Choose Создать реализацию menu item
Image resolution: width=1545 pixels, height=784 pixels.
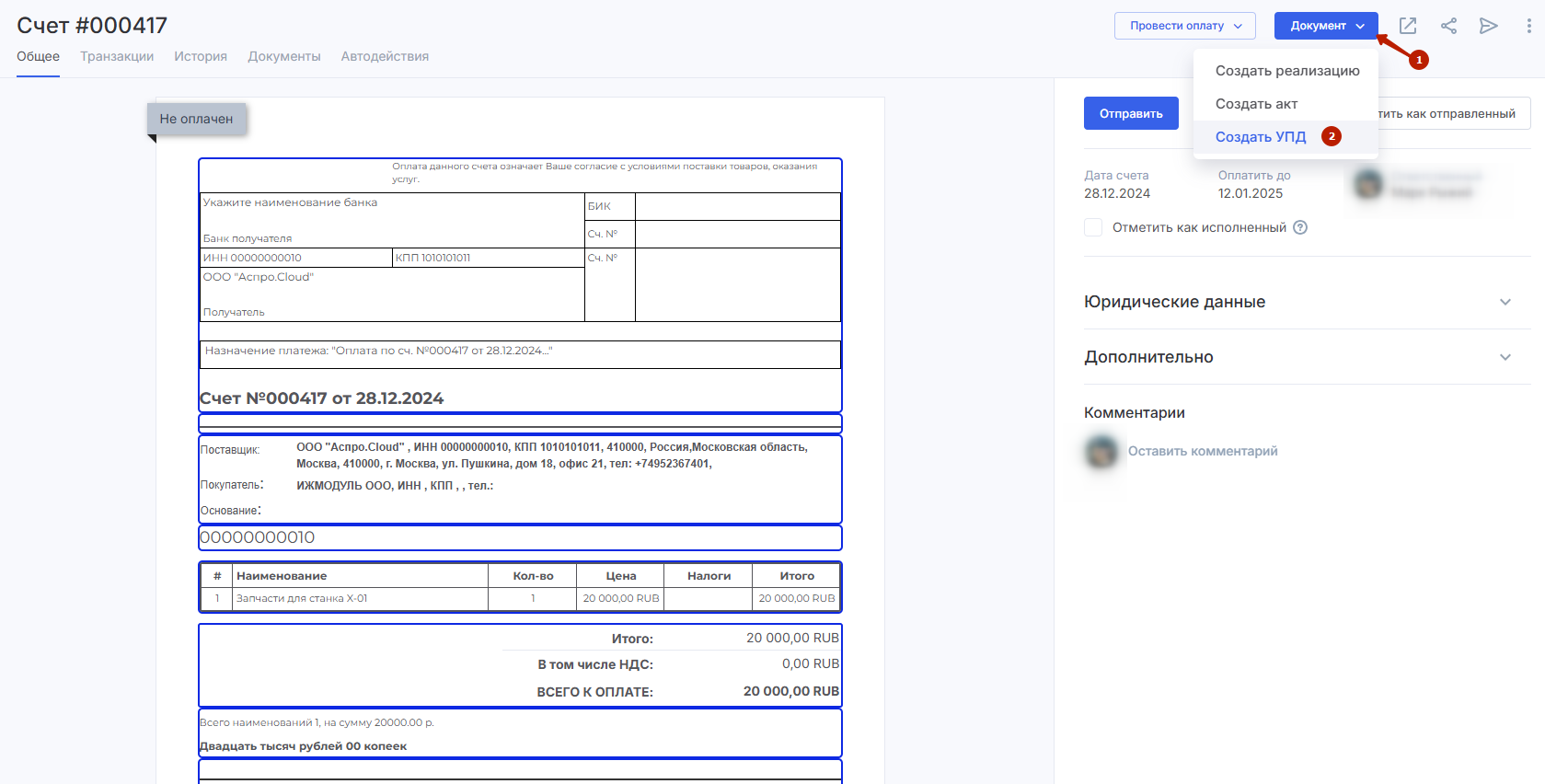1286,71
